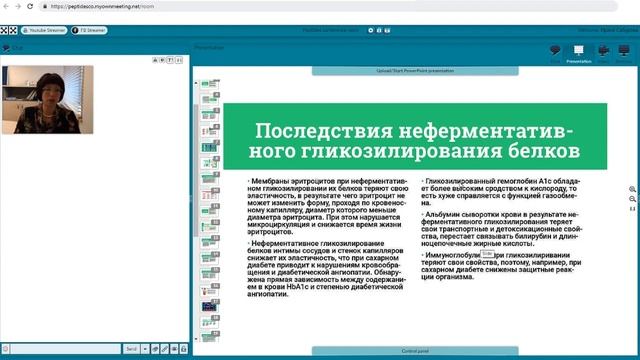Click the text size T icon above chat
The height and width of the screenshot is (360, 640).
pyautogui.click(x=171, y=60)
